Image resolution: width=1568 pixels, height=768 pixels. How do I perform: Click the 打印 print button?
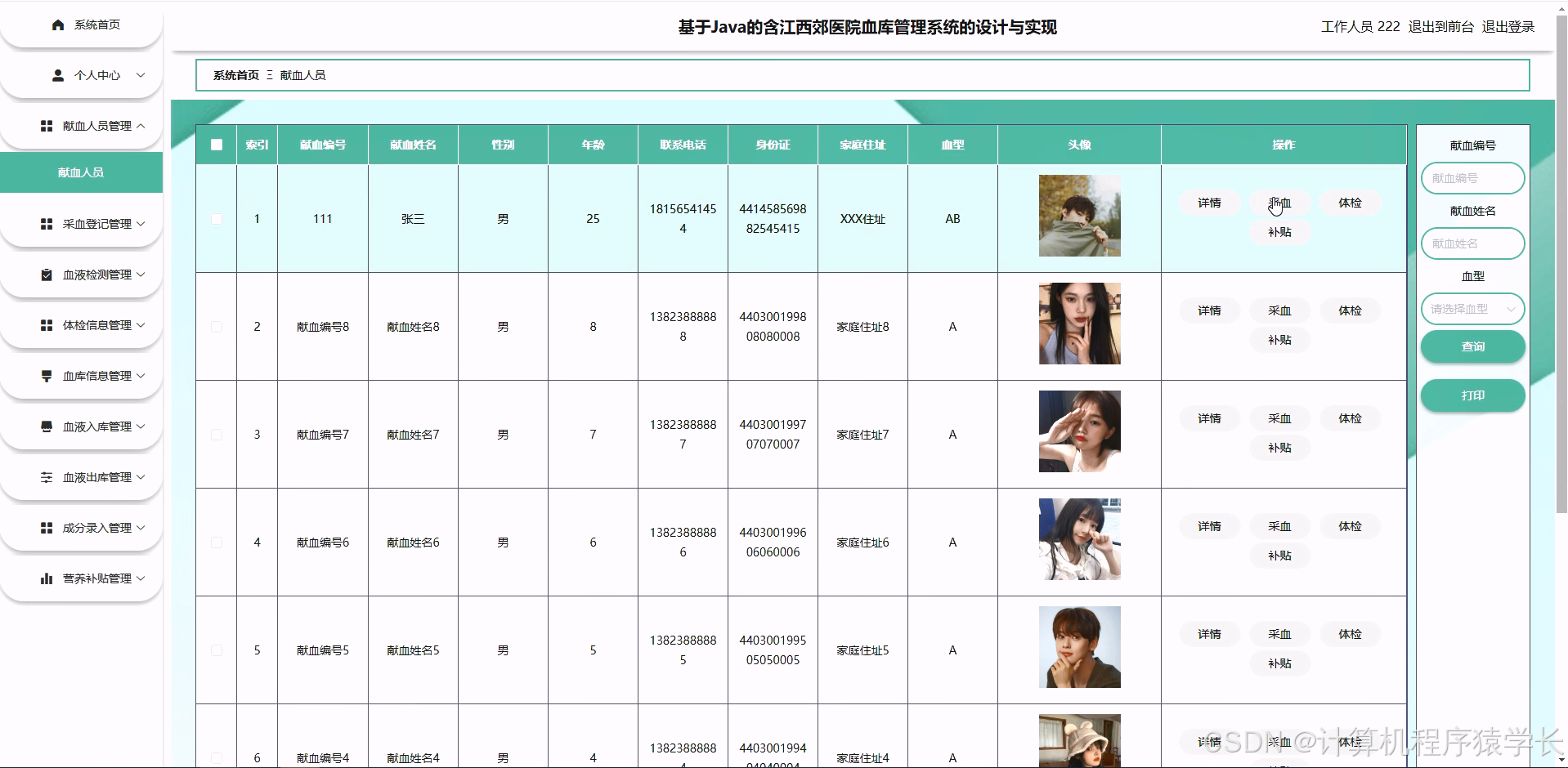pos(1472,395)
